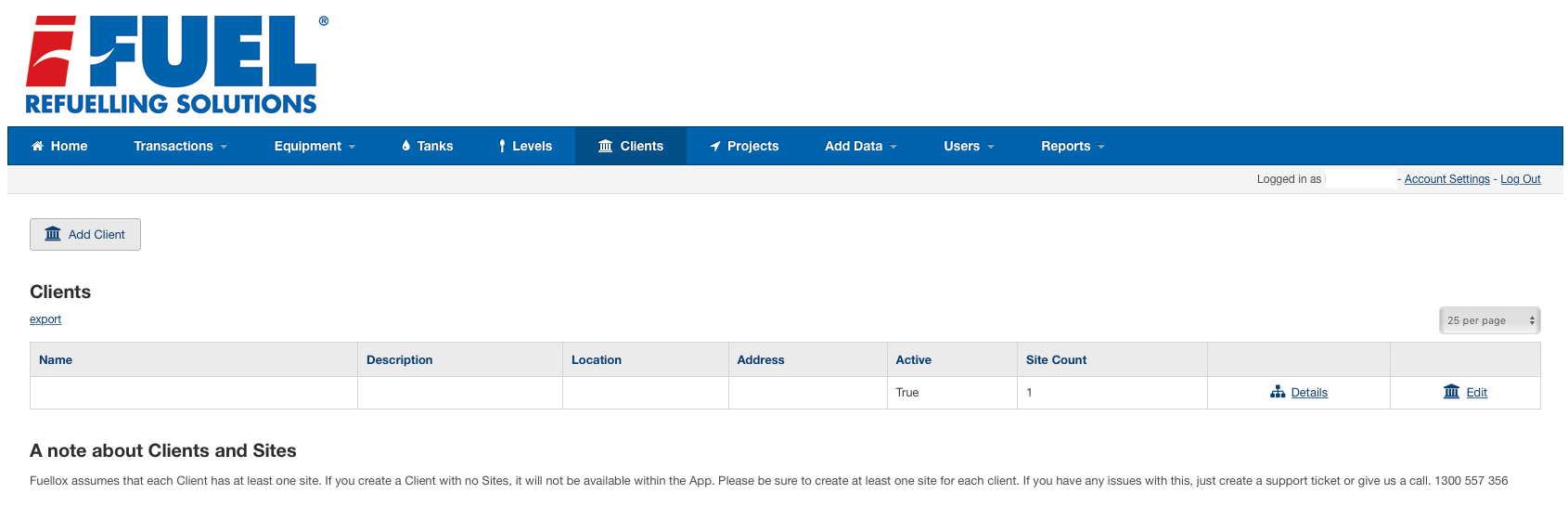Open Account Settings link
The image size is (1568, 520).
tap(1446, 179)
